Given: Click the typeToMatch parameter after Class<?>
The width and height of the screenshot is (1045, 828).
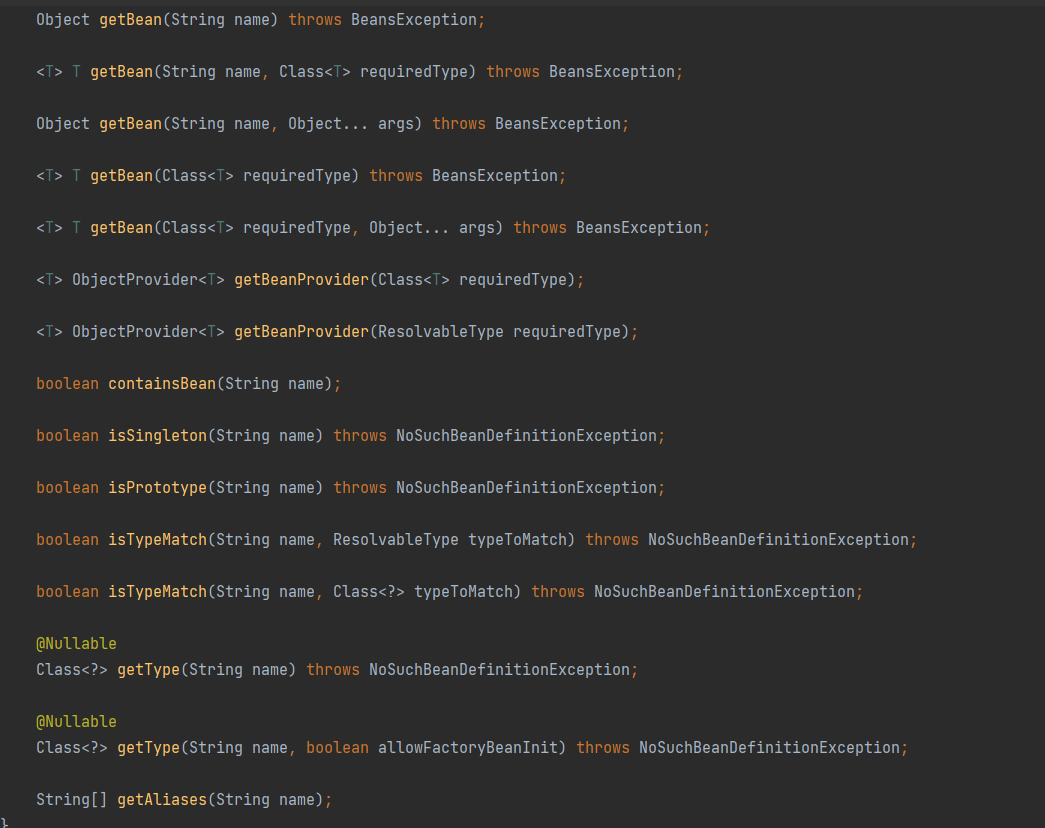Looking at the screenshot, I should click(463, 592).
